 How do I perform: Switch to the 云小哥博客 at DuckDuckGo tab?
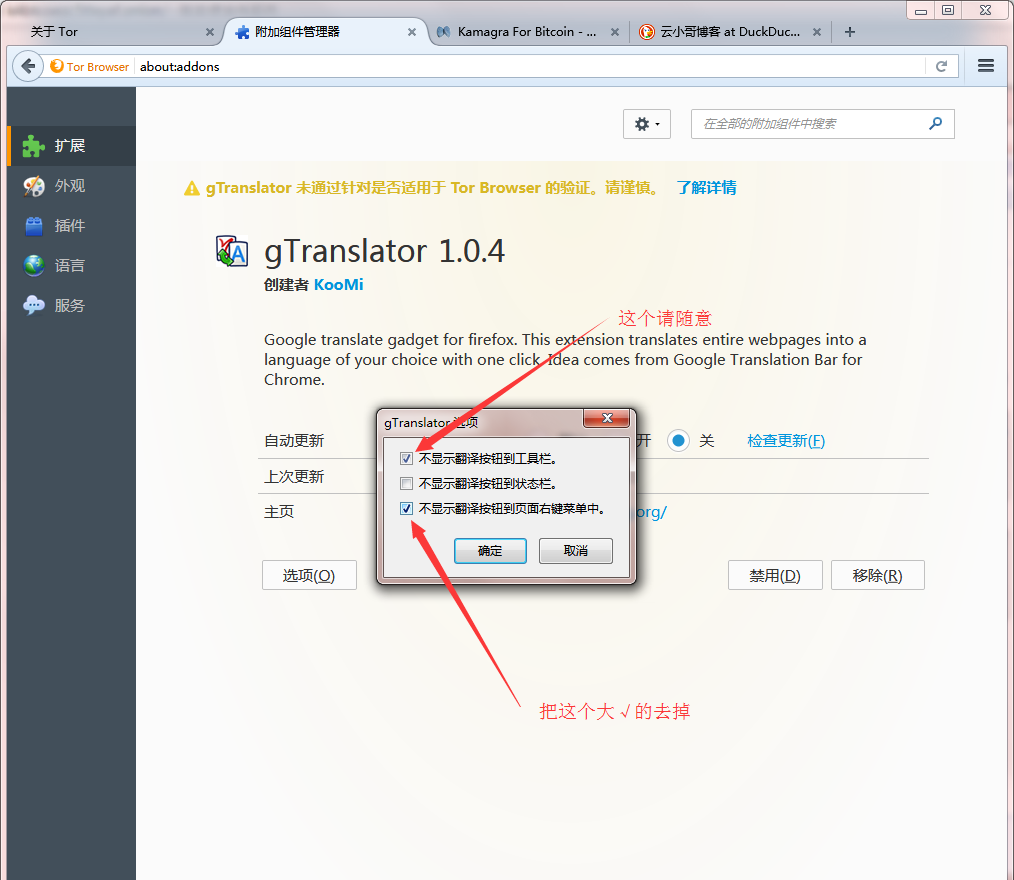point(729,32)
